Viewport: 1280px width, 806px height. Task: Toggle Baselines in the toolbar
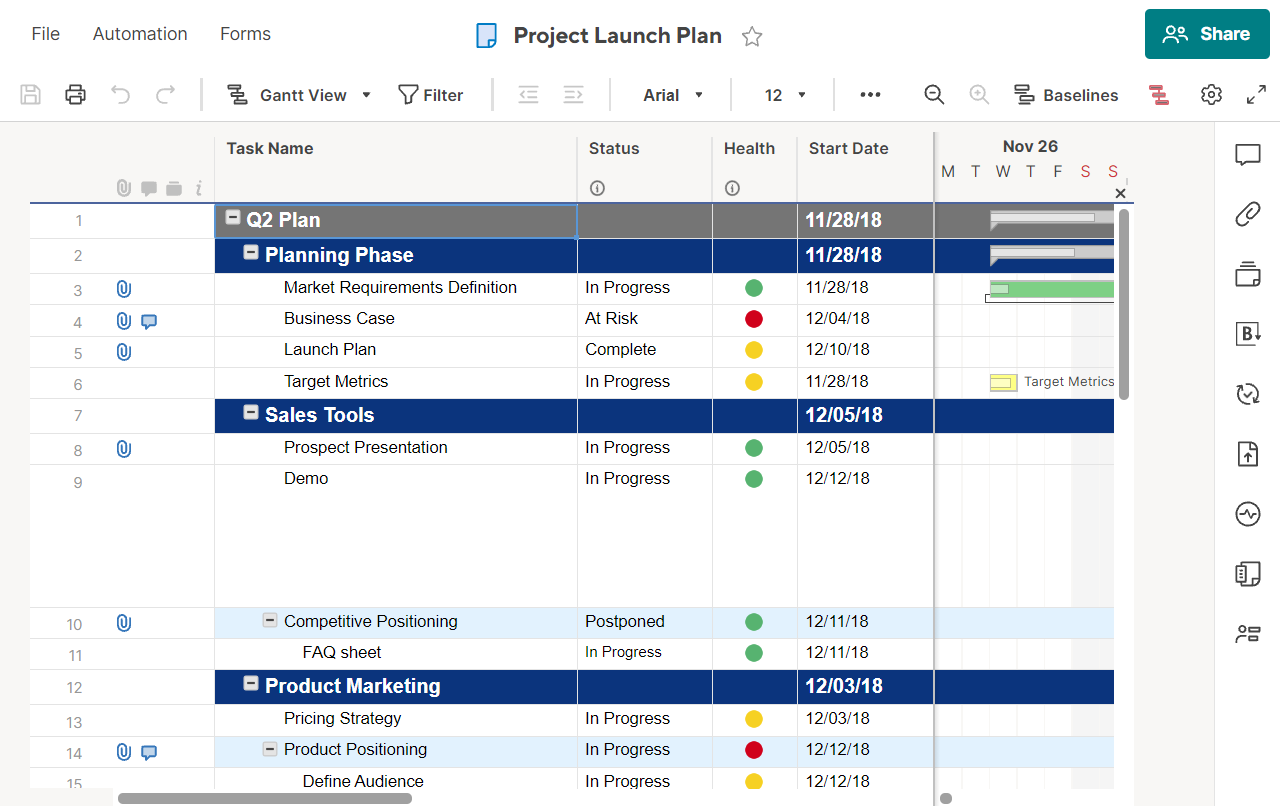1066,95
